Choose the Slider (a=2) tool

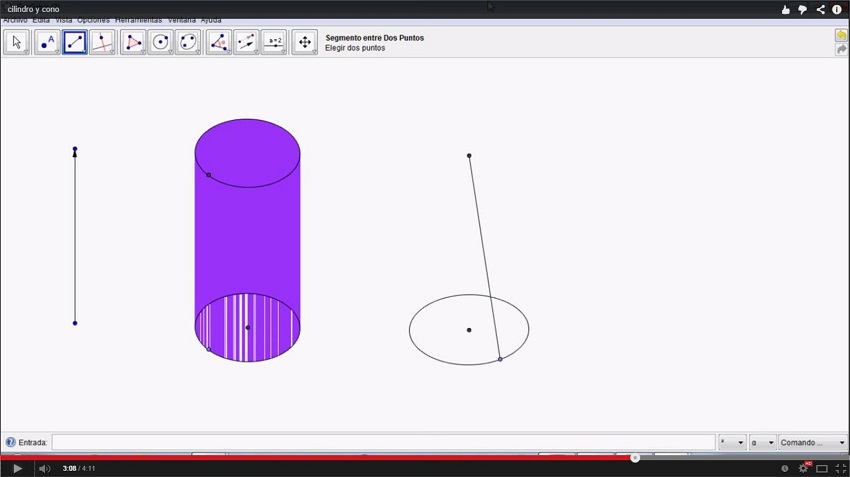[274, 42]
